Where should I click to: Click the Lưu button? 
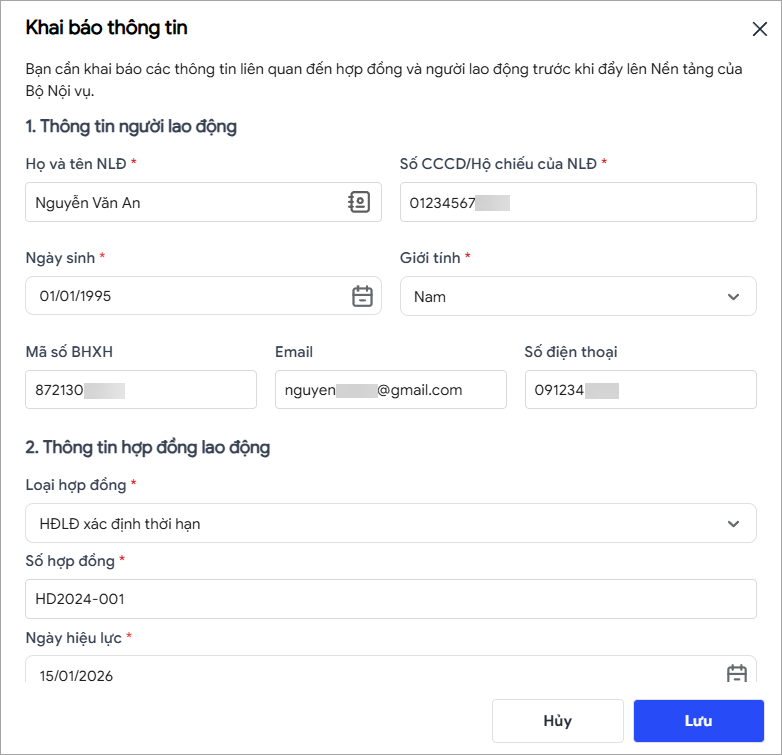point(698,720)
